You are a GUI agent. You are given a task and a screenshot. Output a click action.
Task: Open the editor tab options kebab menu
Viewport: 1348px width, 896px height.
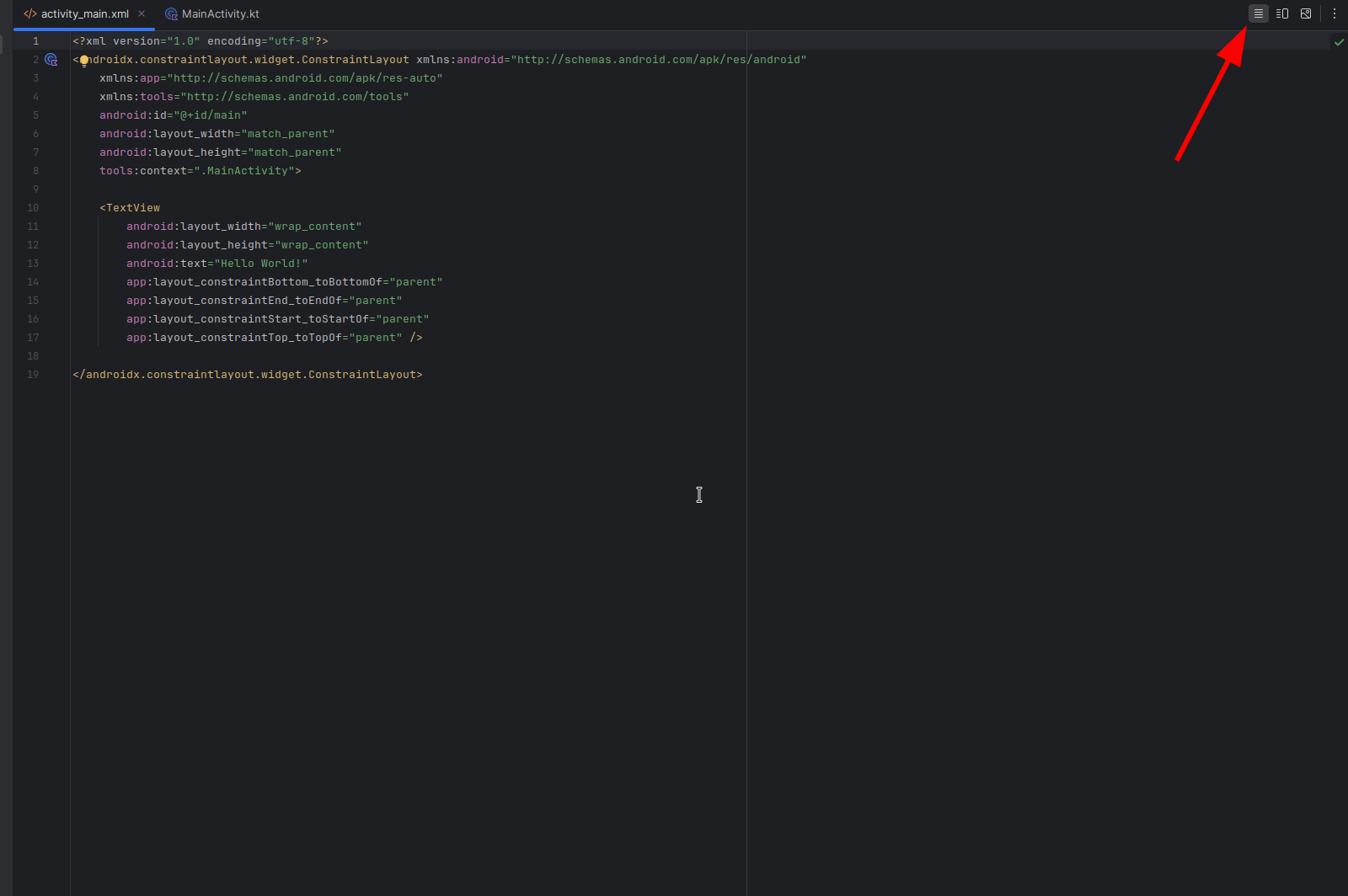pos(1335,13)
